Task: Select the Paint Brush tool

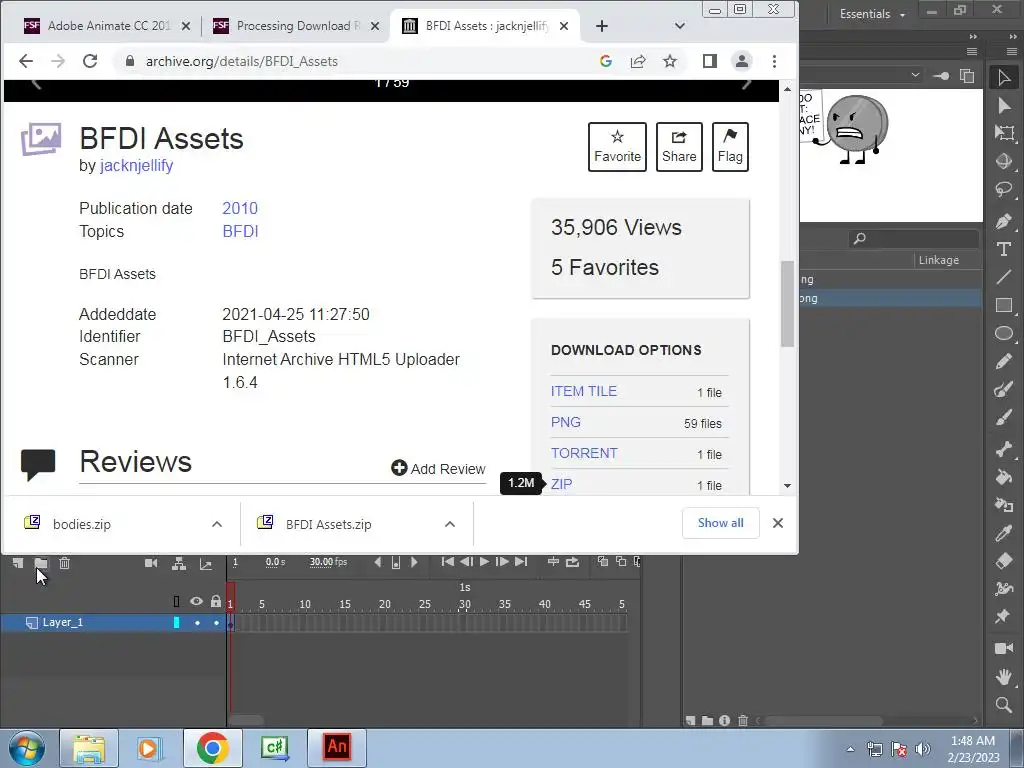Action: [1004, 390]
